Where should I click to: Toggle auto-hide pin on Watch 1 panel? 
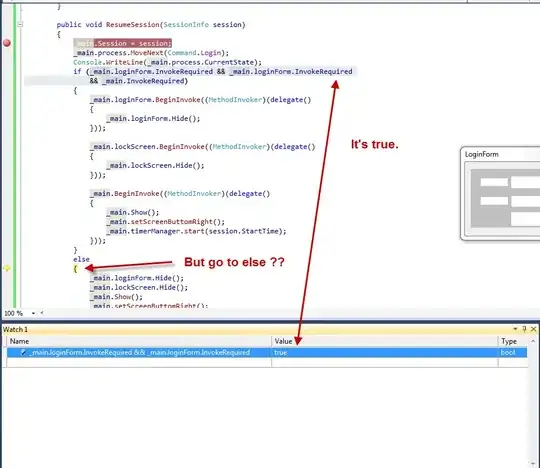[x=524, y=329]
